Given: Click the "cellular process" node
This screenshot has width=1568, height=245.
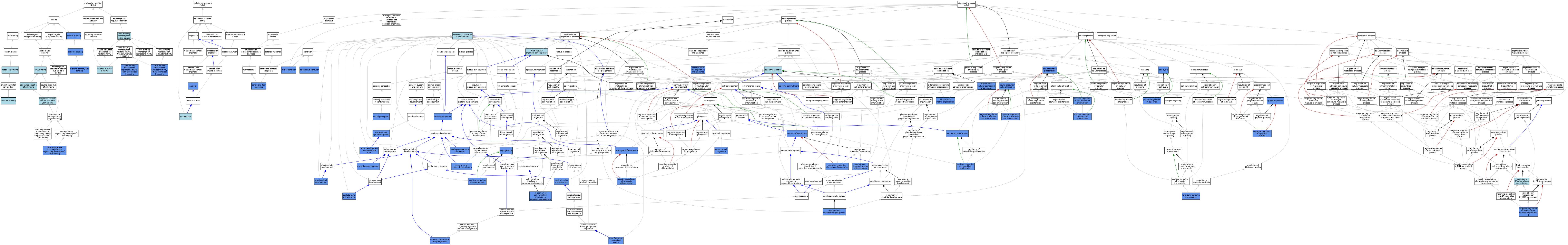Looking at the screenshot, I should (1086, 36).
